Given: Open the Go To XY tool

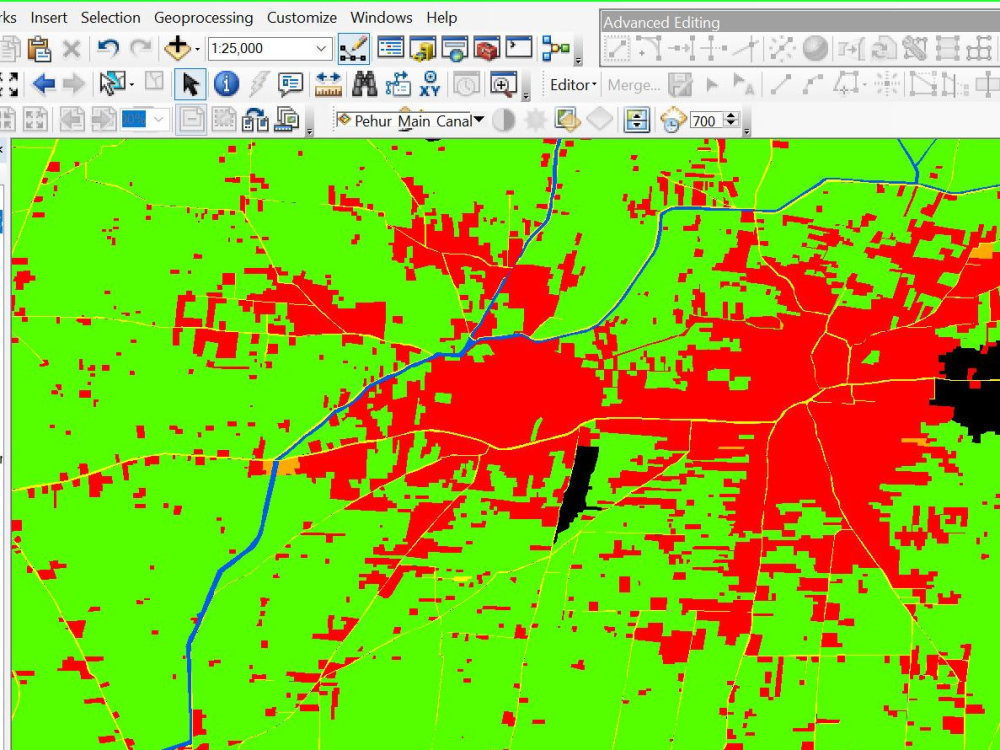Looking at the screenshot, I should (430, 84).
